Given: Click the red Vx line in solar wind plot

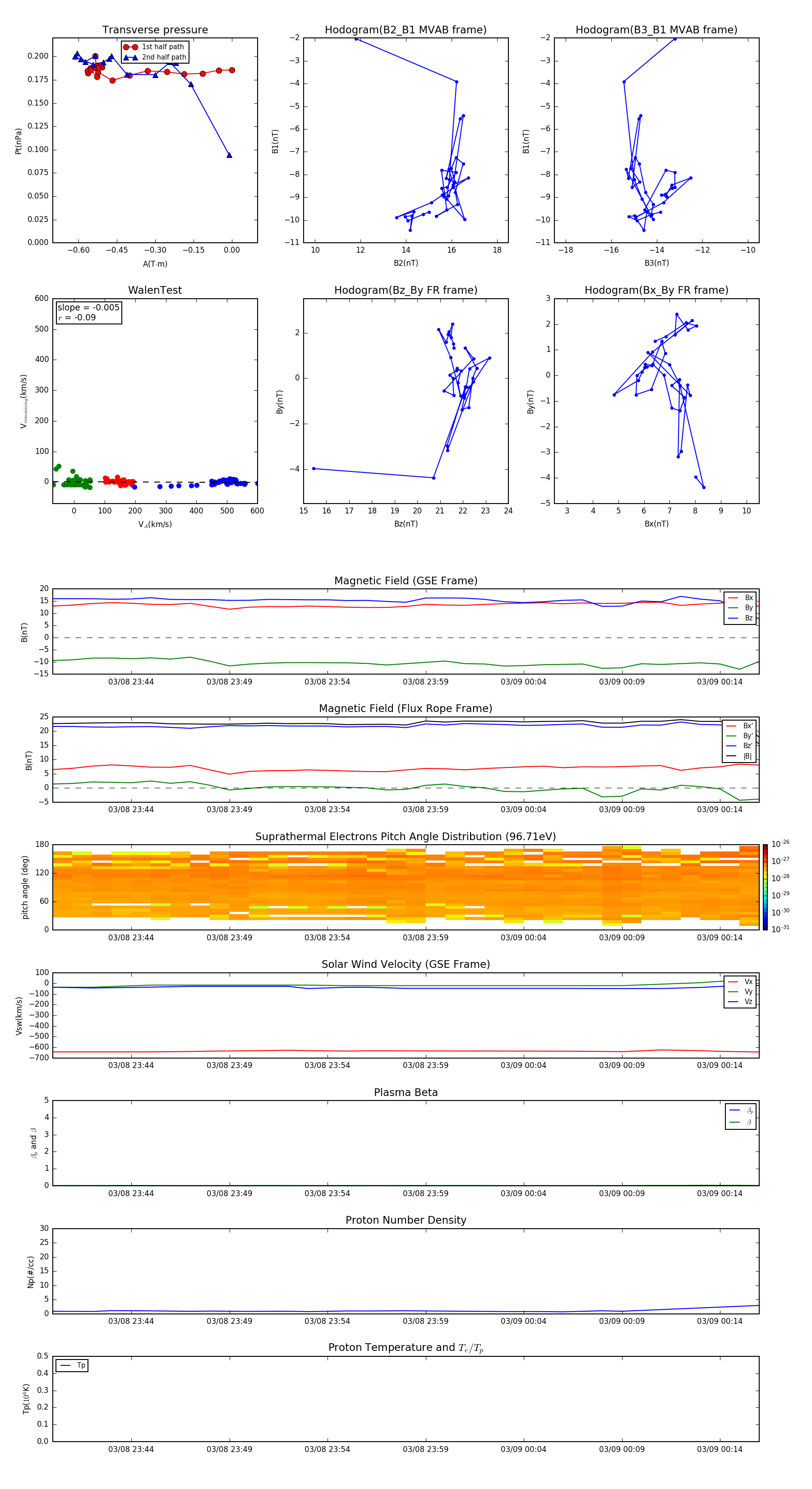Looking at the screenshot, I should 405,1051.
